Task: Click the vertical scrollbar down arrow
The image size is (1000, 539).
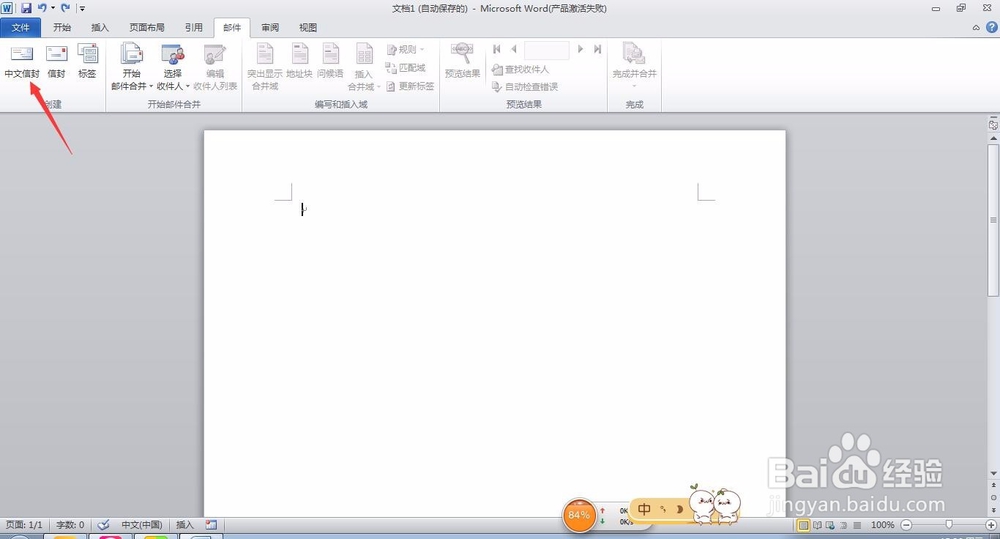Action: pyautogui.click(x=993, y=473)
